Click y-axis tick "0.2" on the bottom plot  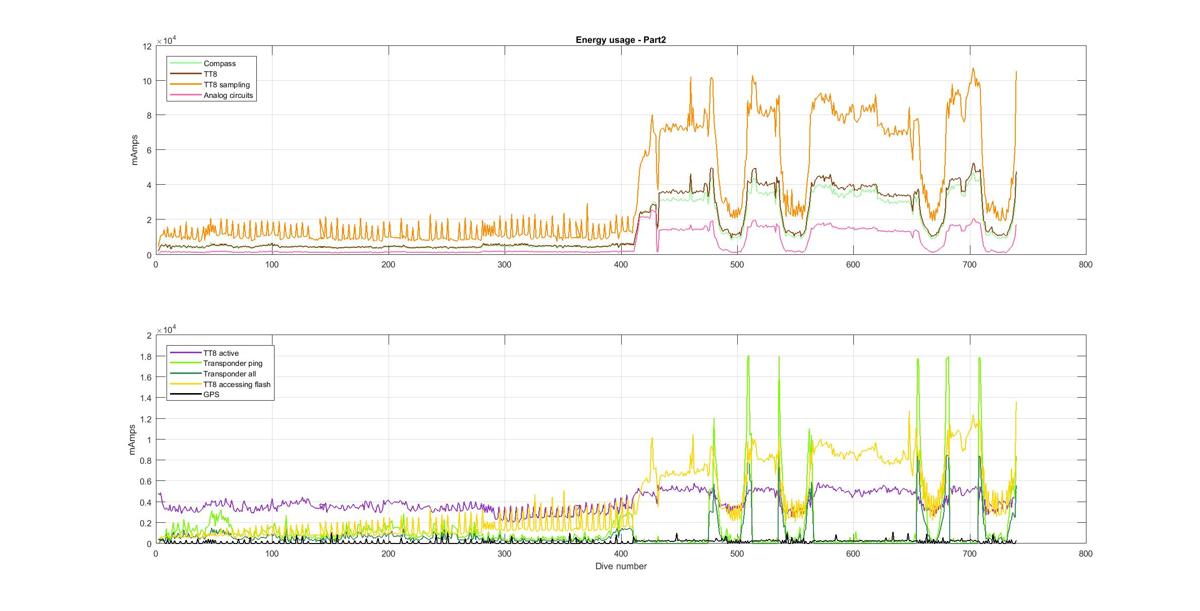click(145, 524)
